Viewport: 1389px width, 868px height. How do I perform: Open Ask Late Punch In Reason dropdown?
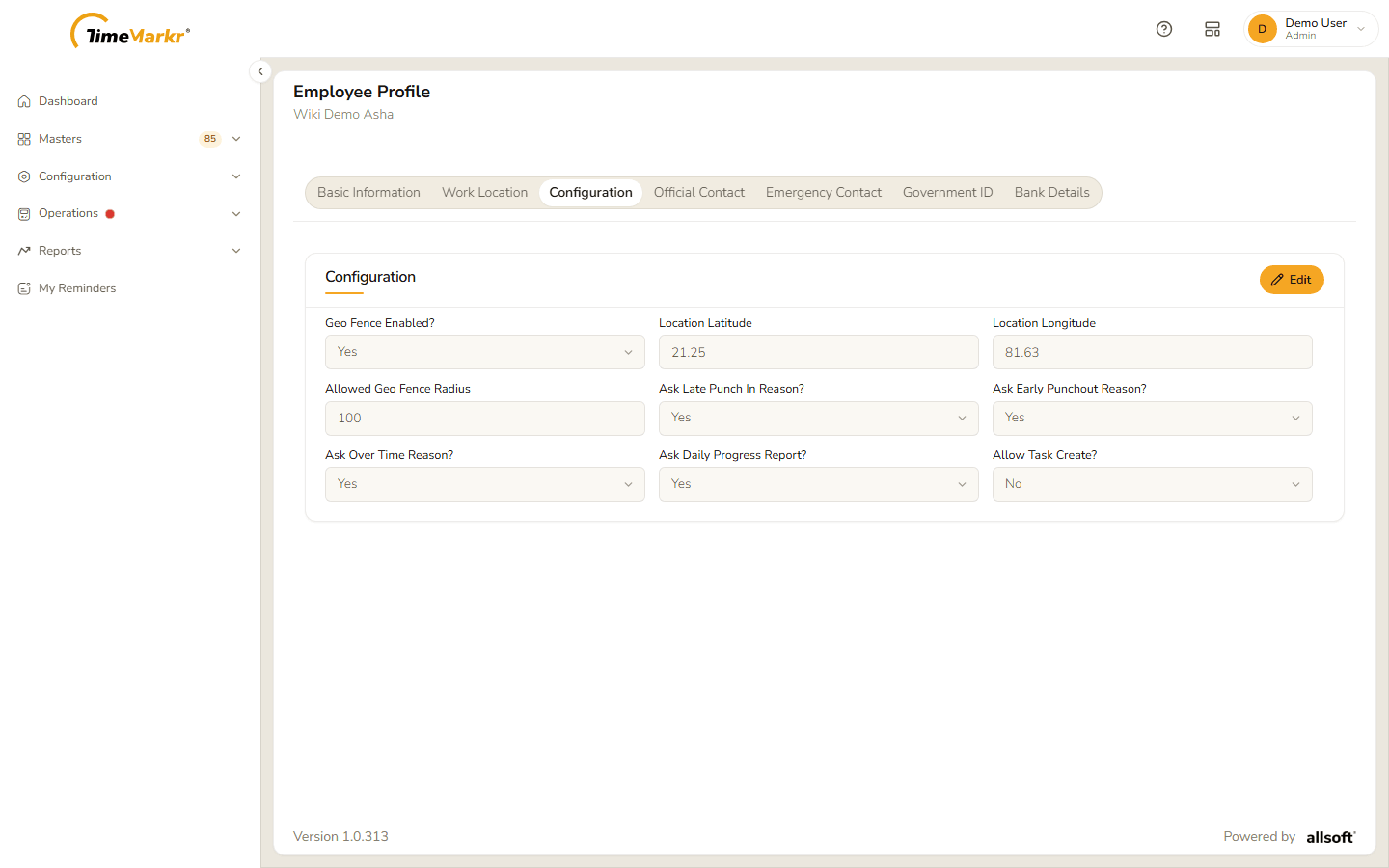point(819,419)
